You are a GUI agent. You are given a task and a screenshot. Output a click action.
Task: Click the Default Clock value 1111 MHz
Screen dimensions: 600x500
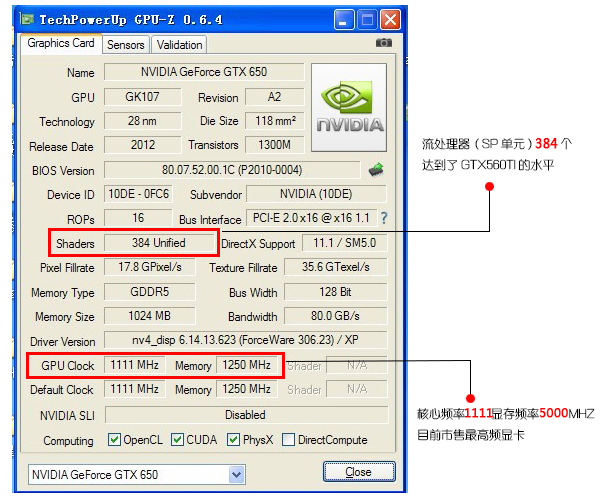pyautogui.click(x=134, y=389)
